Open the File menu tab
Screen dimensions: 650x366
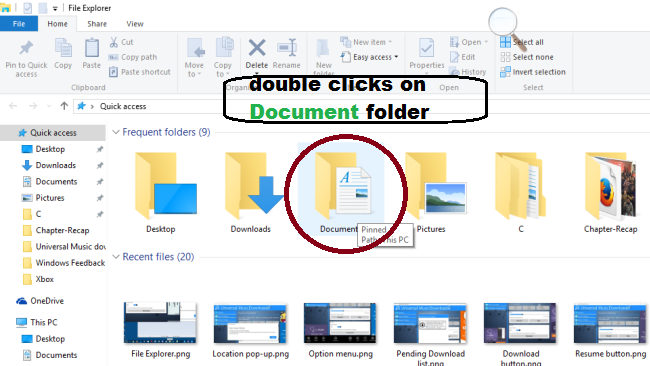(19, 24)
